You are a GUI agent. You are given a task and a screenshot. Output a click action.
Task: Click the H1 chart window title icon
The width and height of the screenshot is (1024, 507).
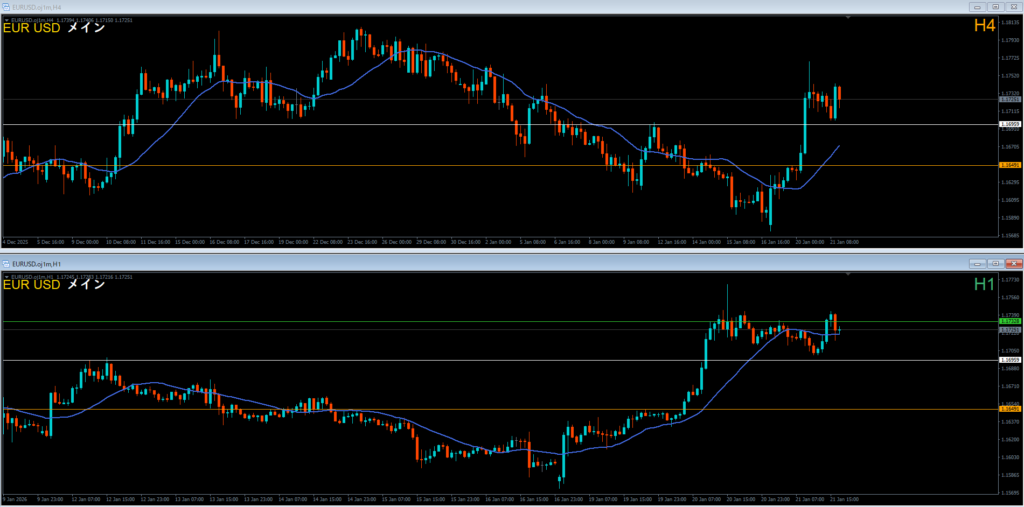pos(6,263)
